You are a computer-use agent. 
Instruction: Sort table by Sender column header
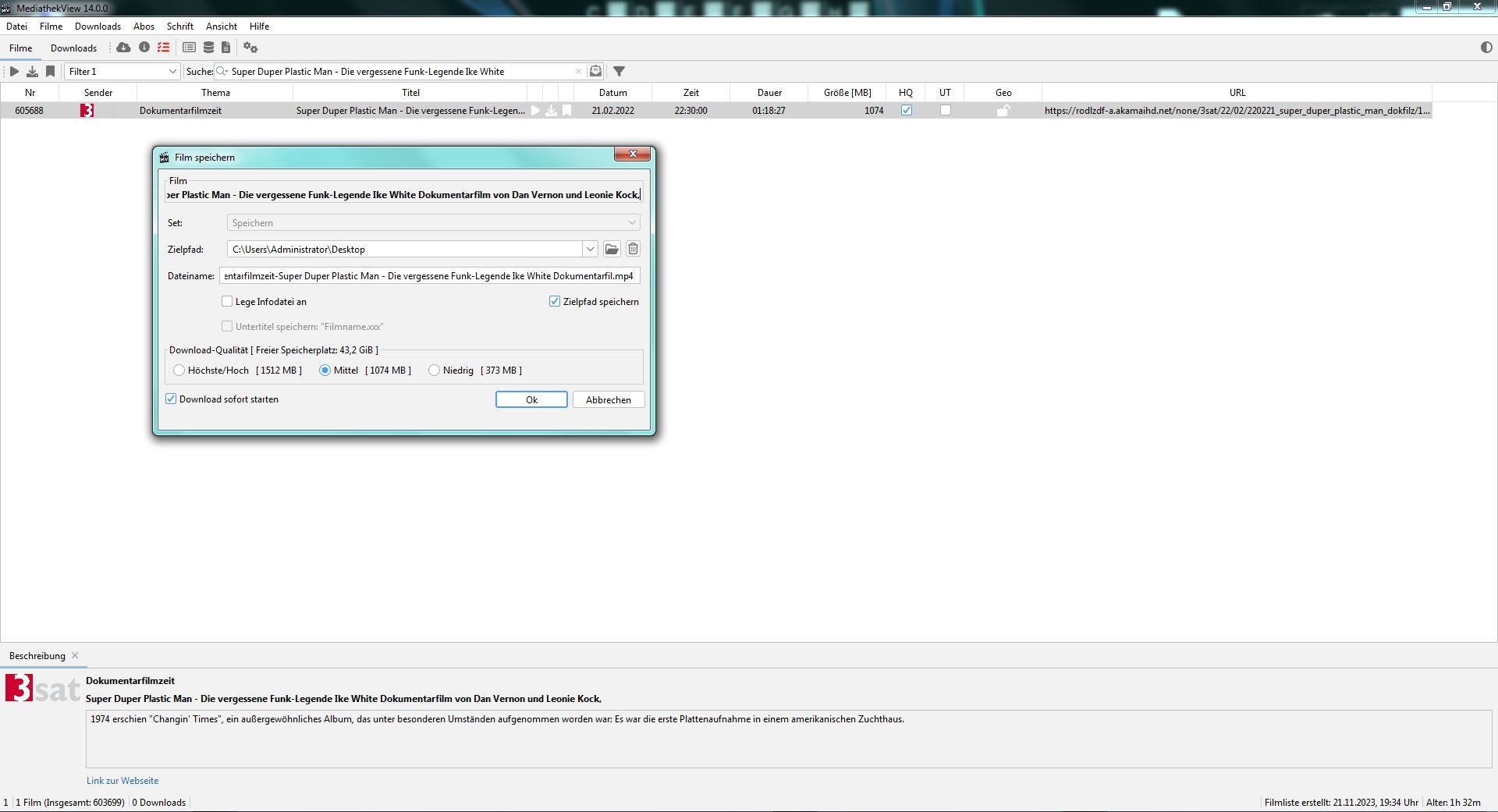tap(98, 92)
